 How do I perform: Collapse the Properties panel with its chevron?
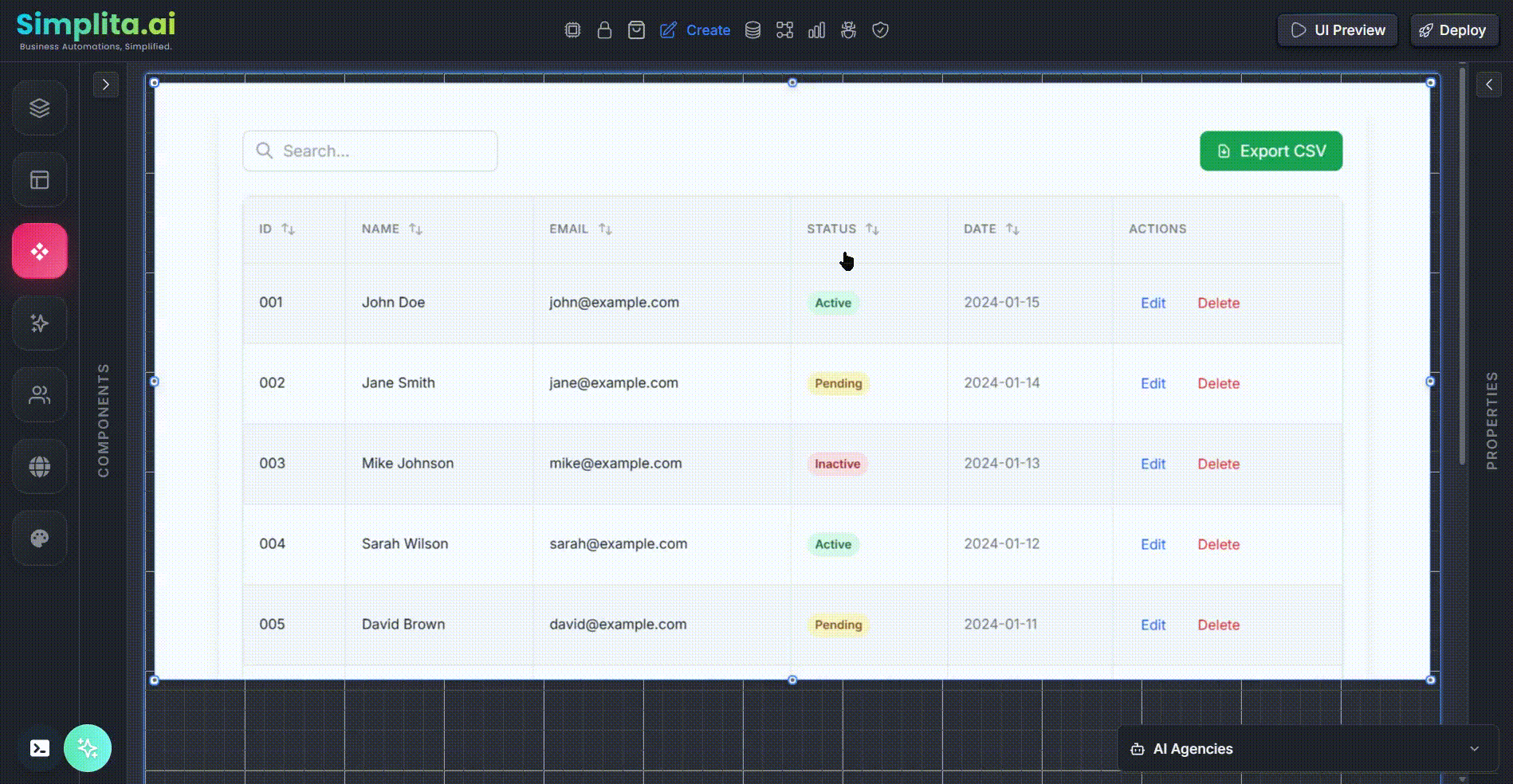(x=1489, y=84)
